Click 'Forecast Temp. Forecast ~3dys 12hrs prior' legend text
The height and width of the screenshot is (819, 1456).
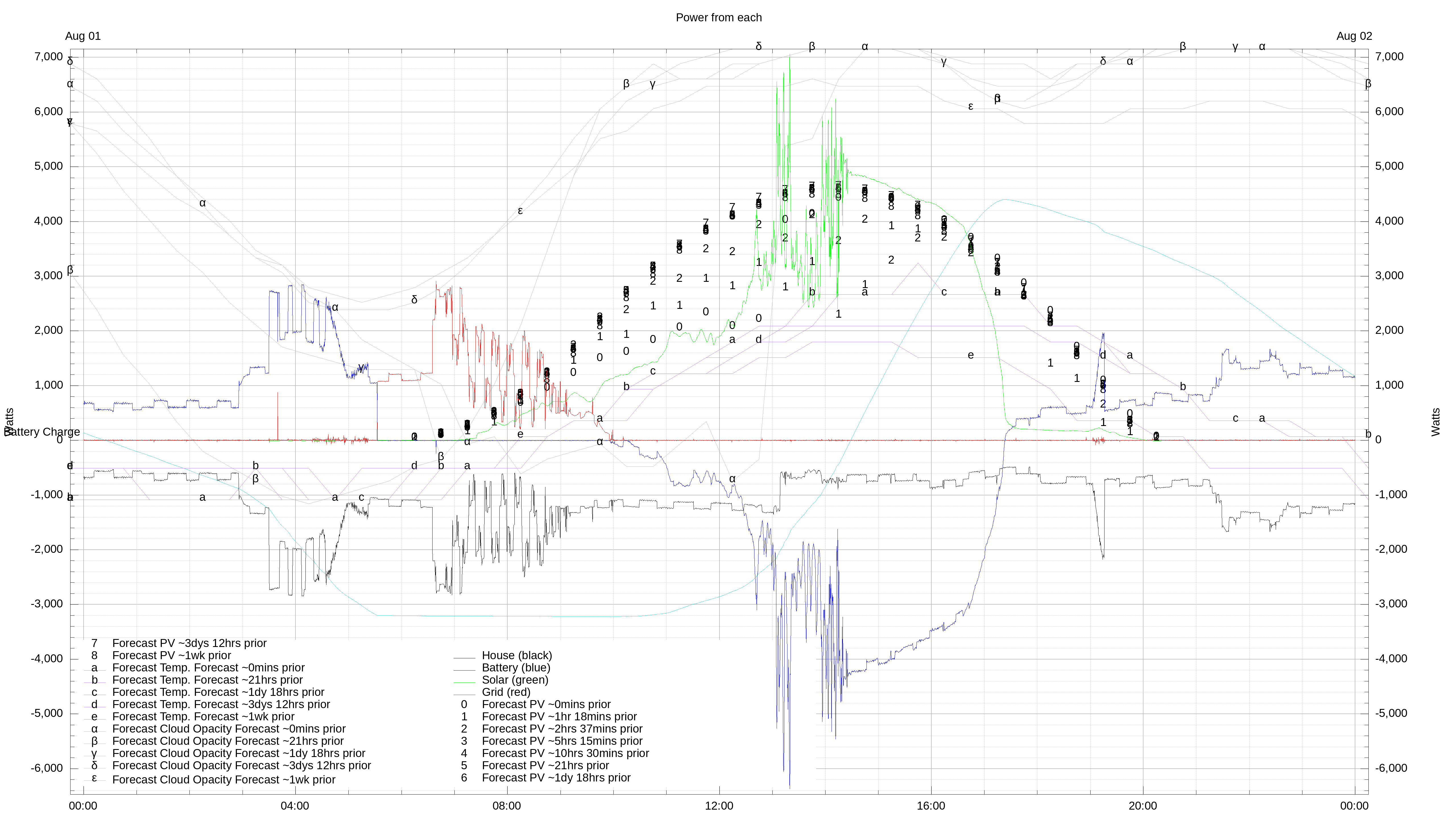pos(221,704)
